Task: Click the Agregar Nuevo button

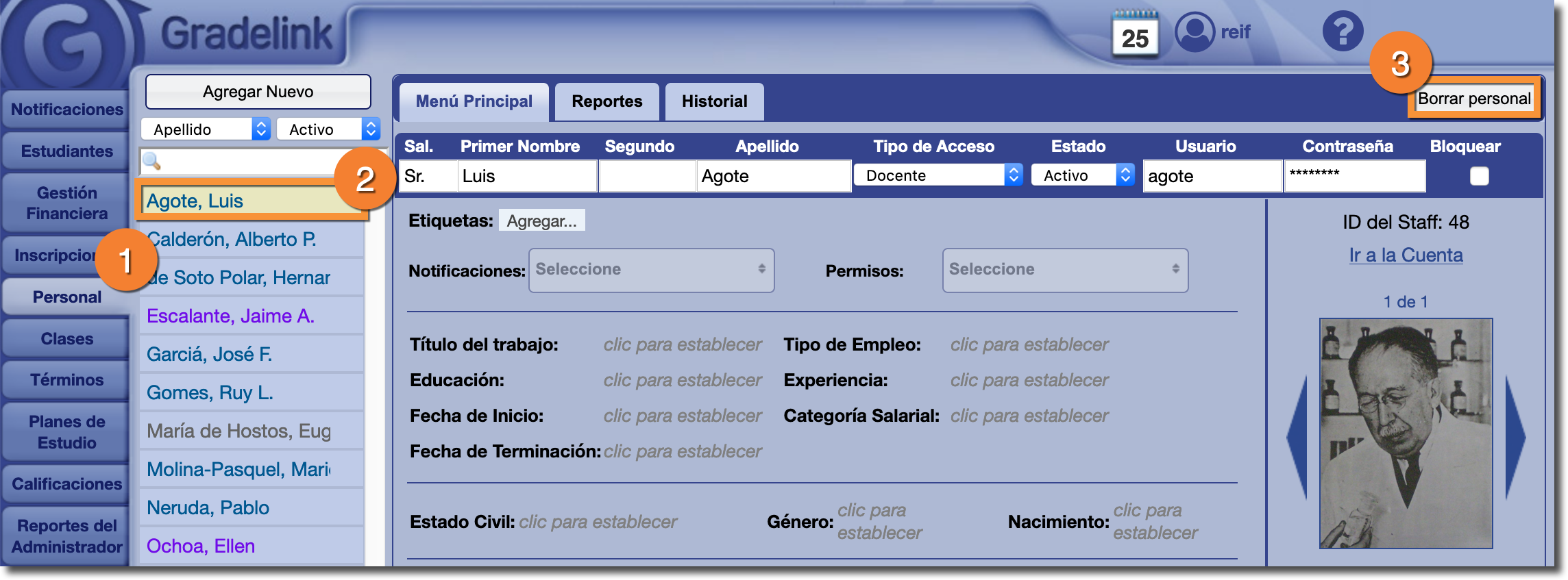Action: coord(258,92)
